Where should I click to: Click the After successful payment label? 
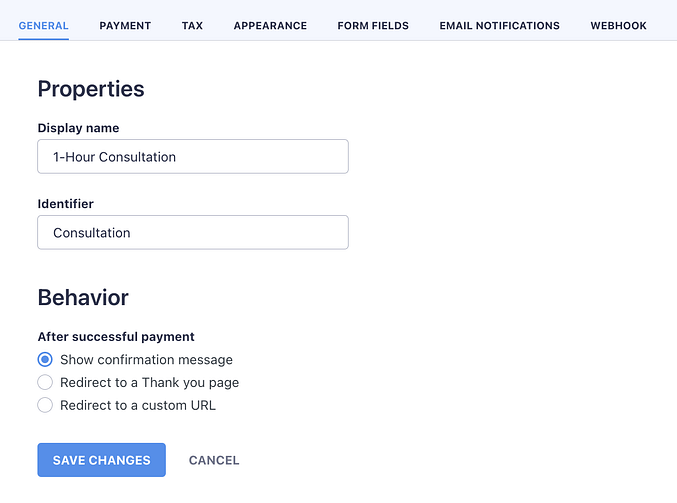click(x=116, y=337)
